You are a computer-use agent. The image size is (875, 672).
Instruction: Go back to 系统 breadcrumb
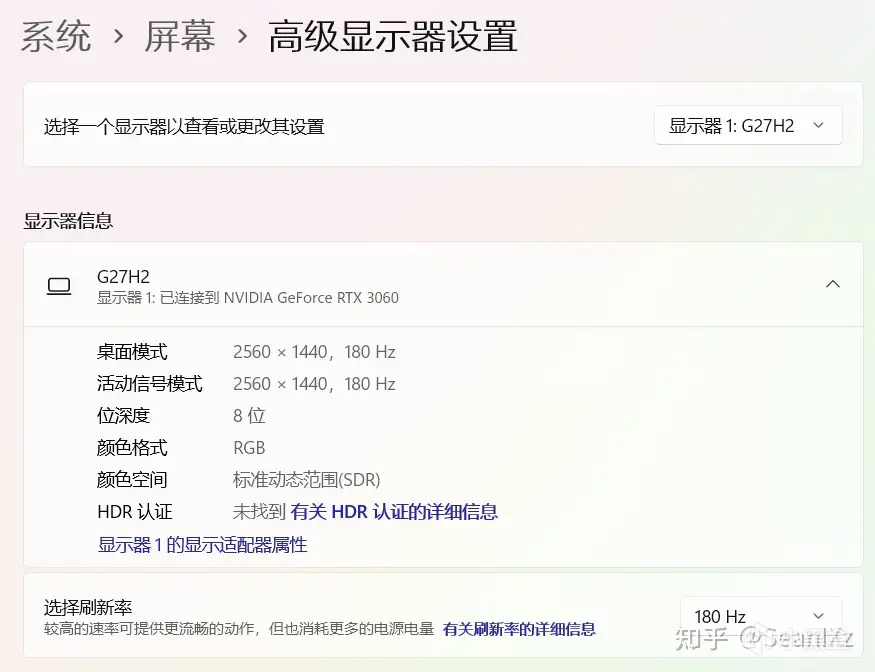tap(56, 36)
